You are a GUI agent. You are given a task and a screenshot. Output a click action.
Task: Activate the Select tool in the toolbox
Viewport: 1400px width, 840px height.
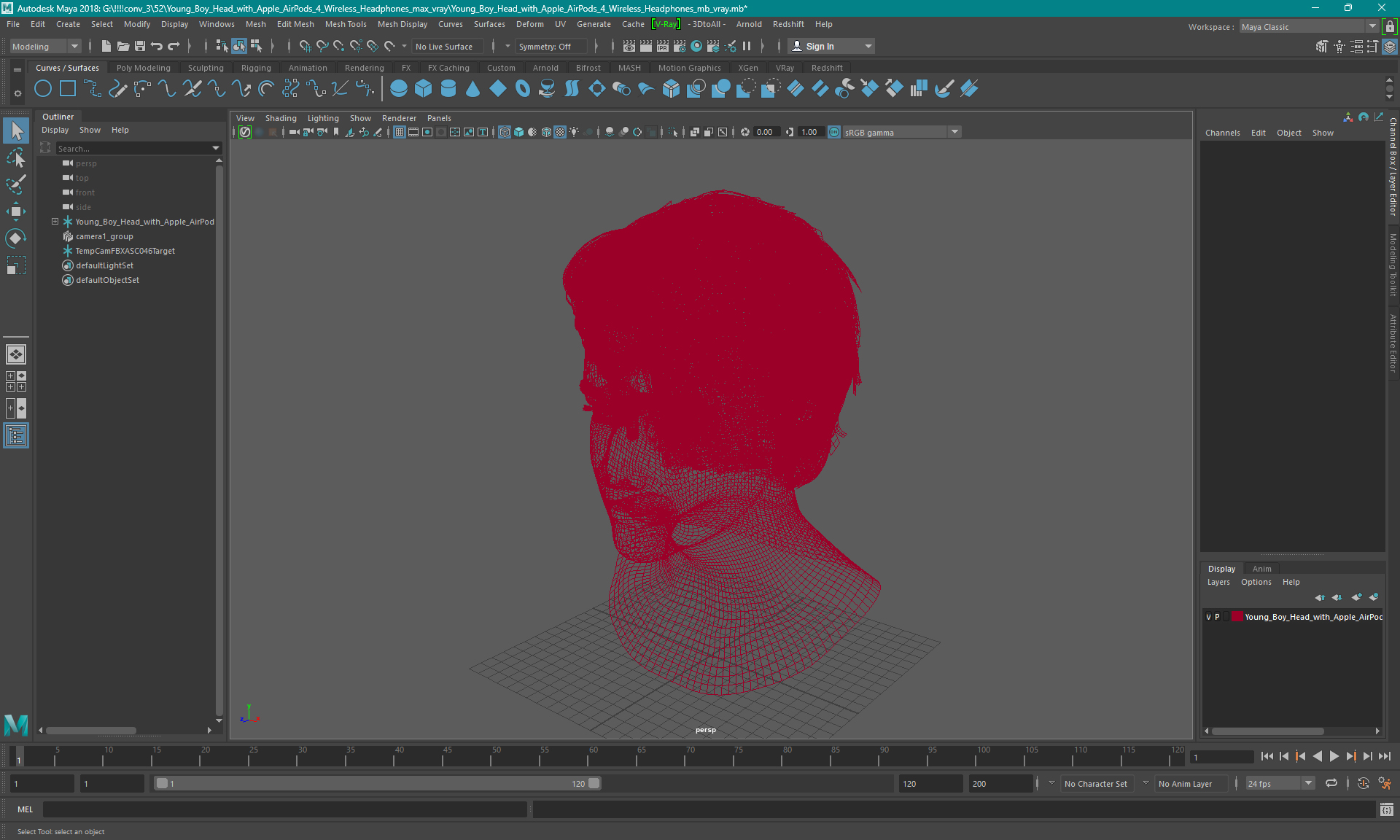16,131
